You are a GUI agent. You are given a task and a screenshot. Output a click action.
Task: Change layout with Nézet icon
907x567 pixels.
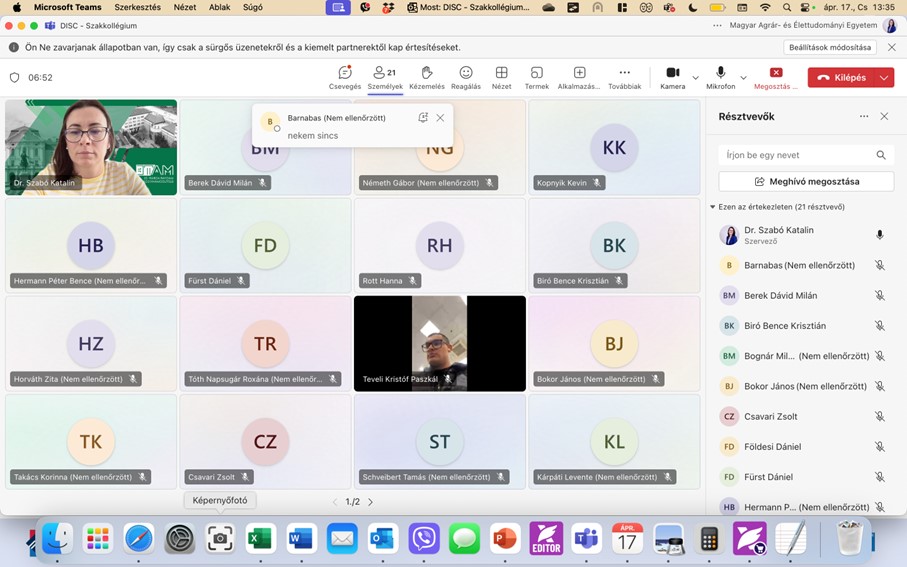[502, 78]
